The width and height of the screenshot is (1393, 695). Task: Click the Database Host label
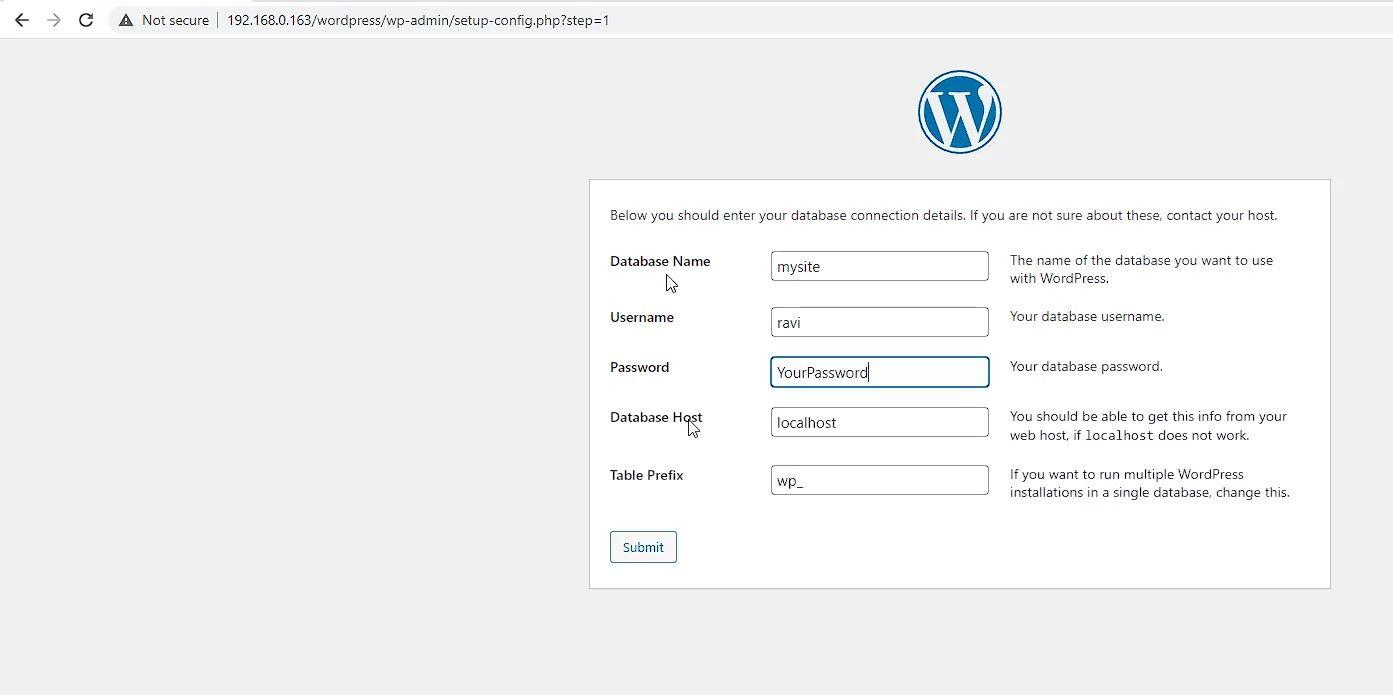(x=655, y=417)
